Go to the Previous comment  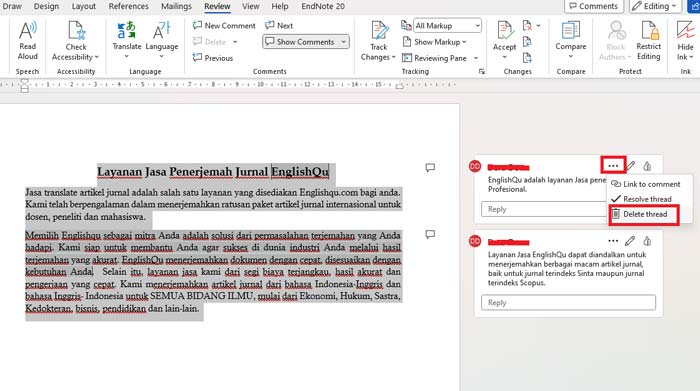[x=213, y=58]
